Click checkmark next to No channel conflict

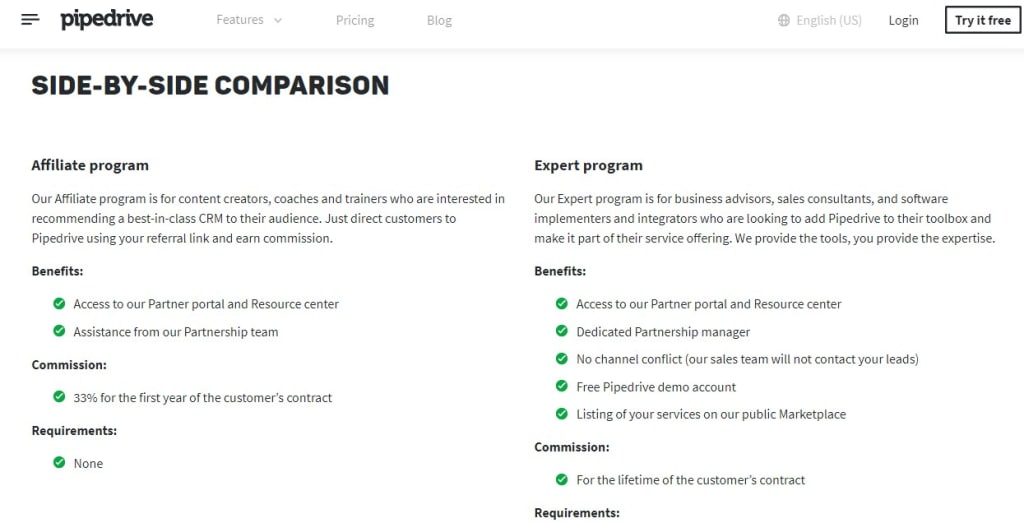(562, 358)
